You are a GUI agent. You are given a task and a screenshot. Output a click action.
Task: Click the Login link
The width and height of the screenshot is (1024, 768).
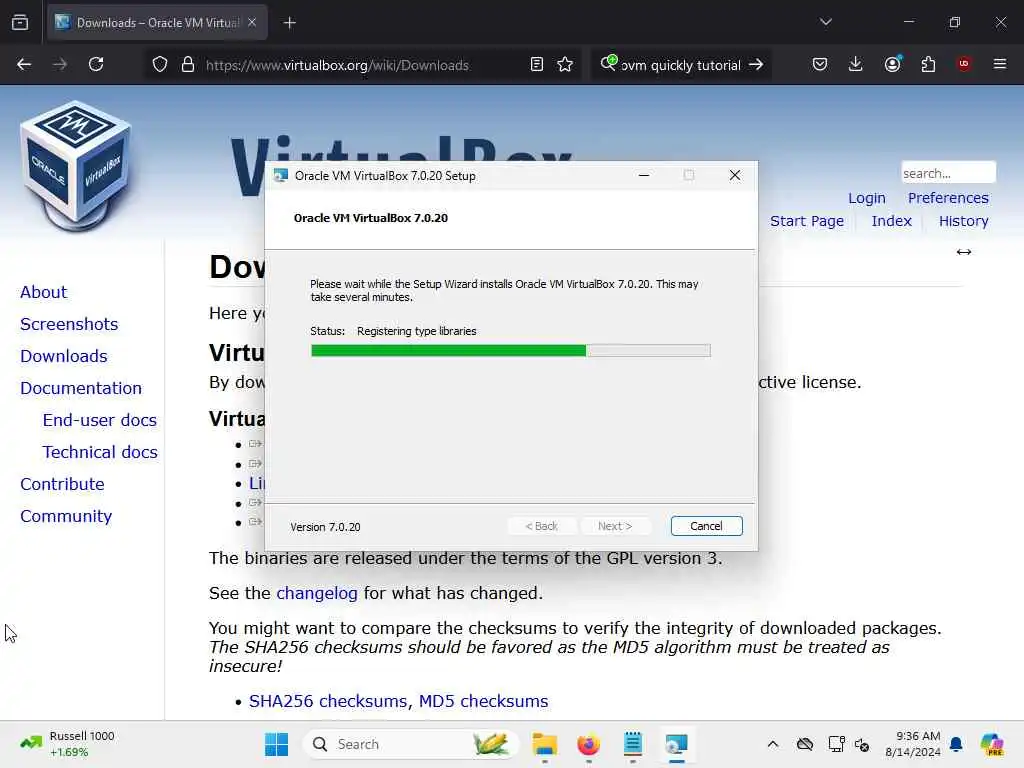click(x=867, y=198)
